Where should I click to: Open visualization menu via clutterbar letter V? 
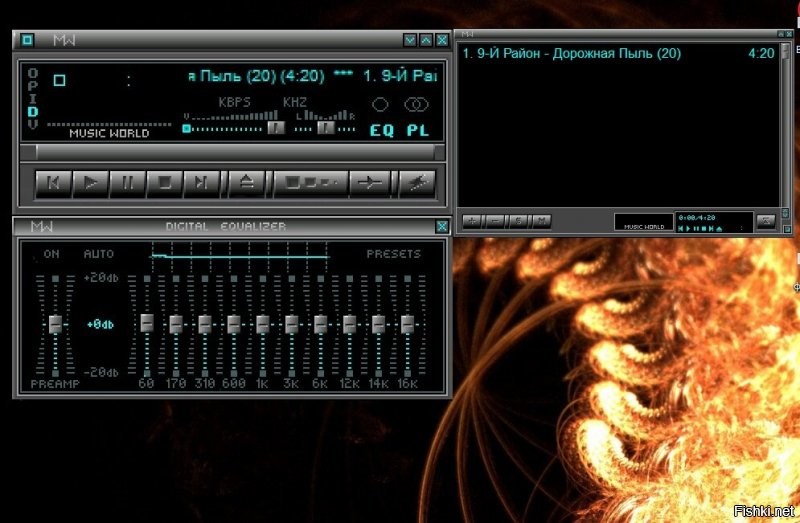click(x=33, y=124)
